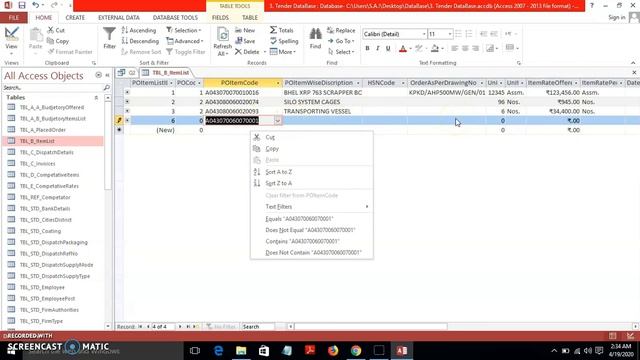Open File Explorer from taskbar

point(241,351)
